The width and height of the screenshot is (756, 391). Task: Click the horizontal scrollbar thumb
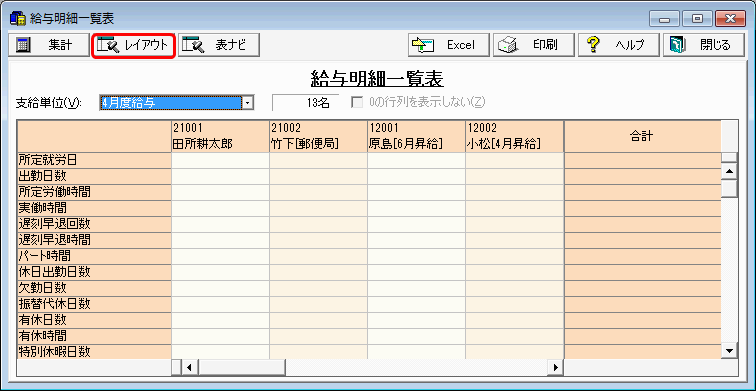point(242,367)
